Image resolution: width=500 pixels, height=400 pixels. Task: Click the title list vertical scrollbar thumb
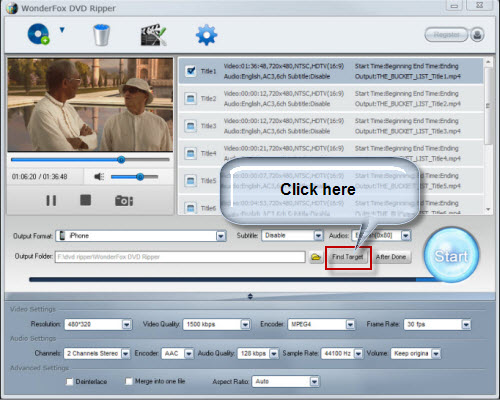coord(488,105)
